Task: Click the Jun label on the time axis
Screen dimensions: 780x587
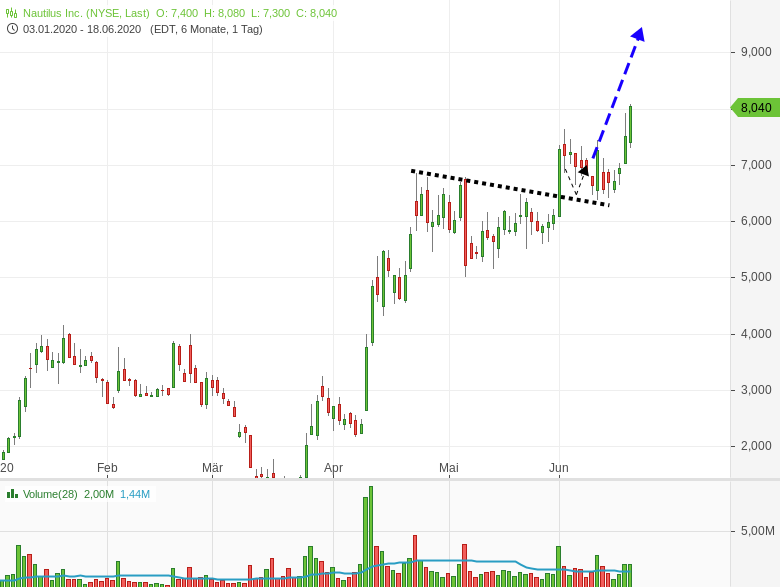Action: (x=559, y=468)
